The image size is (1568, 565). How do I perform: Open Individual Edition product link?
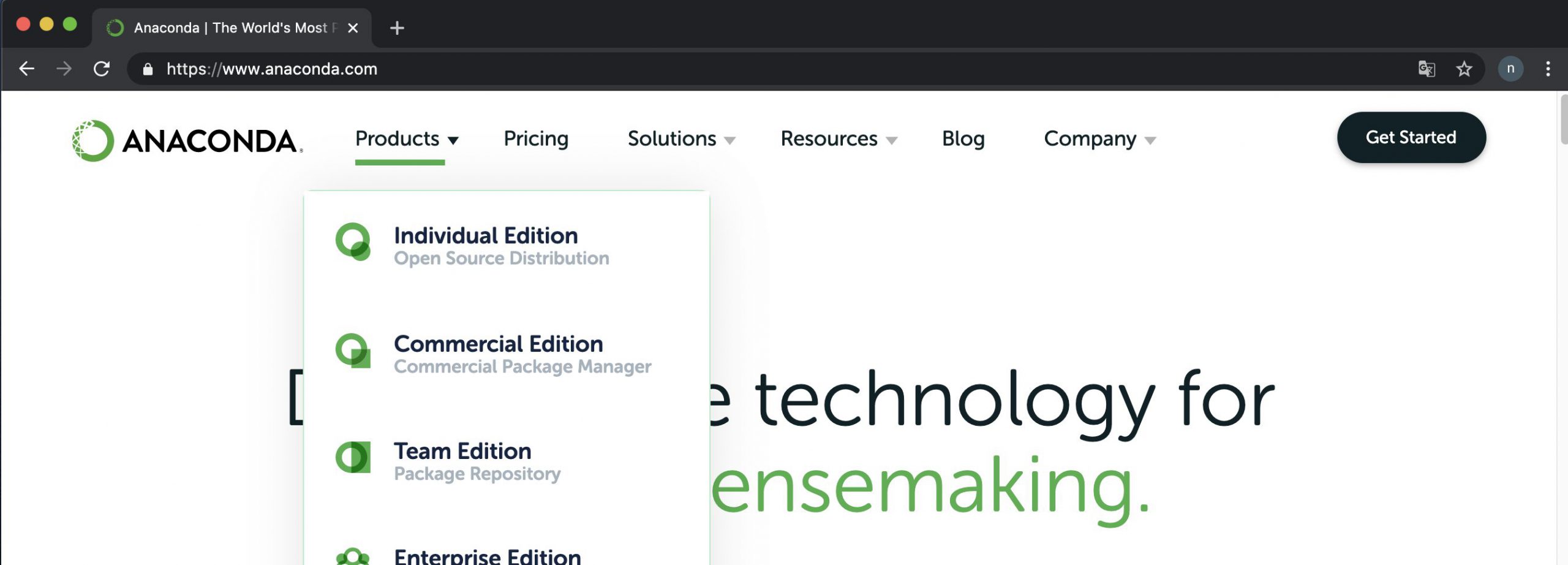pyautogui.click(x=486, y=235)
